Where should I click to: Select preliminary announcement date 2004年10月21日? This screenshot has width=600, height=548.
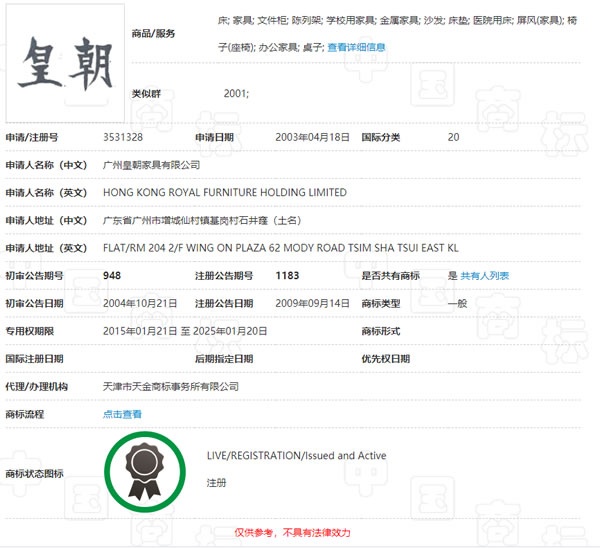click(140, 303)
